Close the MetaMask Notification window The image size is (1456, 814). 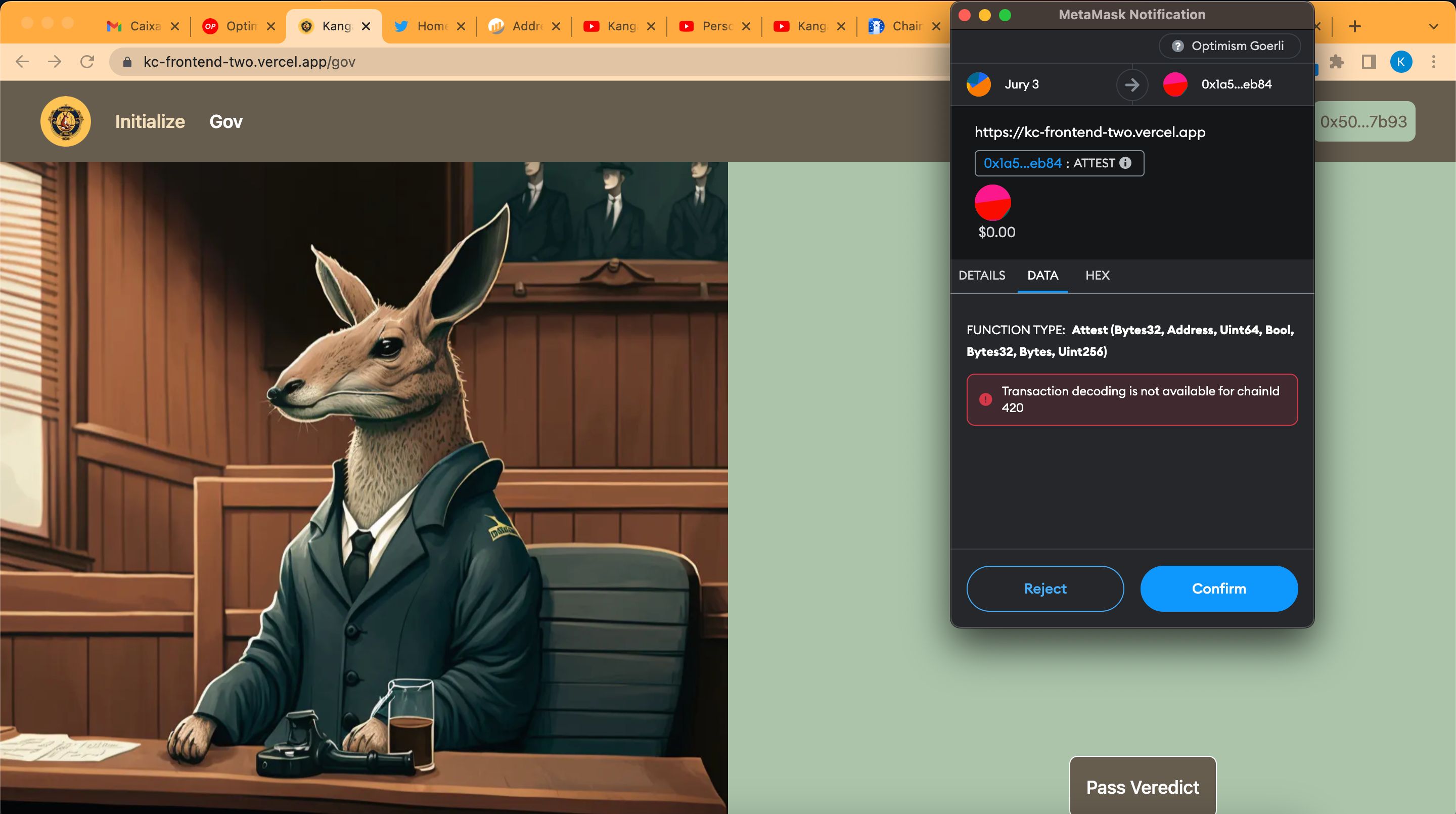[965, 15]
